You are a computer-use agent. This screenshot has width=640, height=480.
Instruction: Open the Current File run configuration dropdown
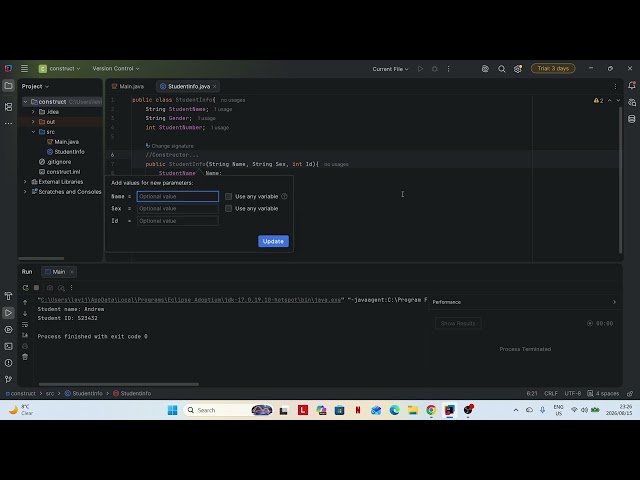pos(390,69)
